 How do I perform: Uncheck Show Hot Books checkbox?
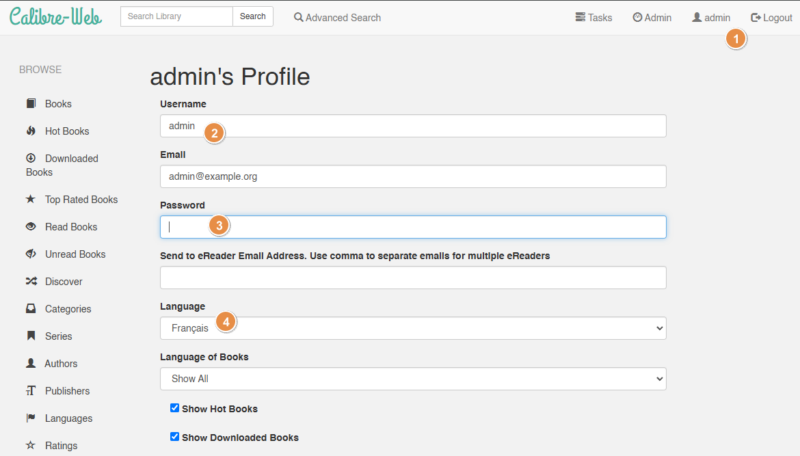[175, 408]
